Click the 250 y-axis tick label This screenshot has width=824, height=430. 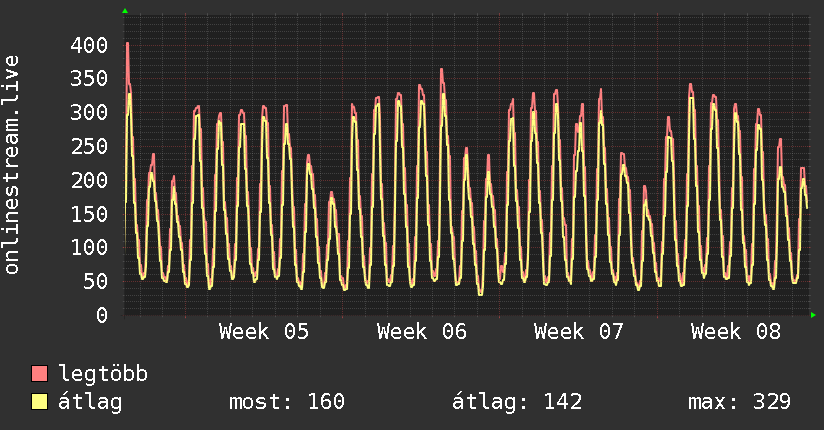tap(89, 146)
